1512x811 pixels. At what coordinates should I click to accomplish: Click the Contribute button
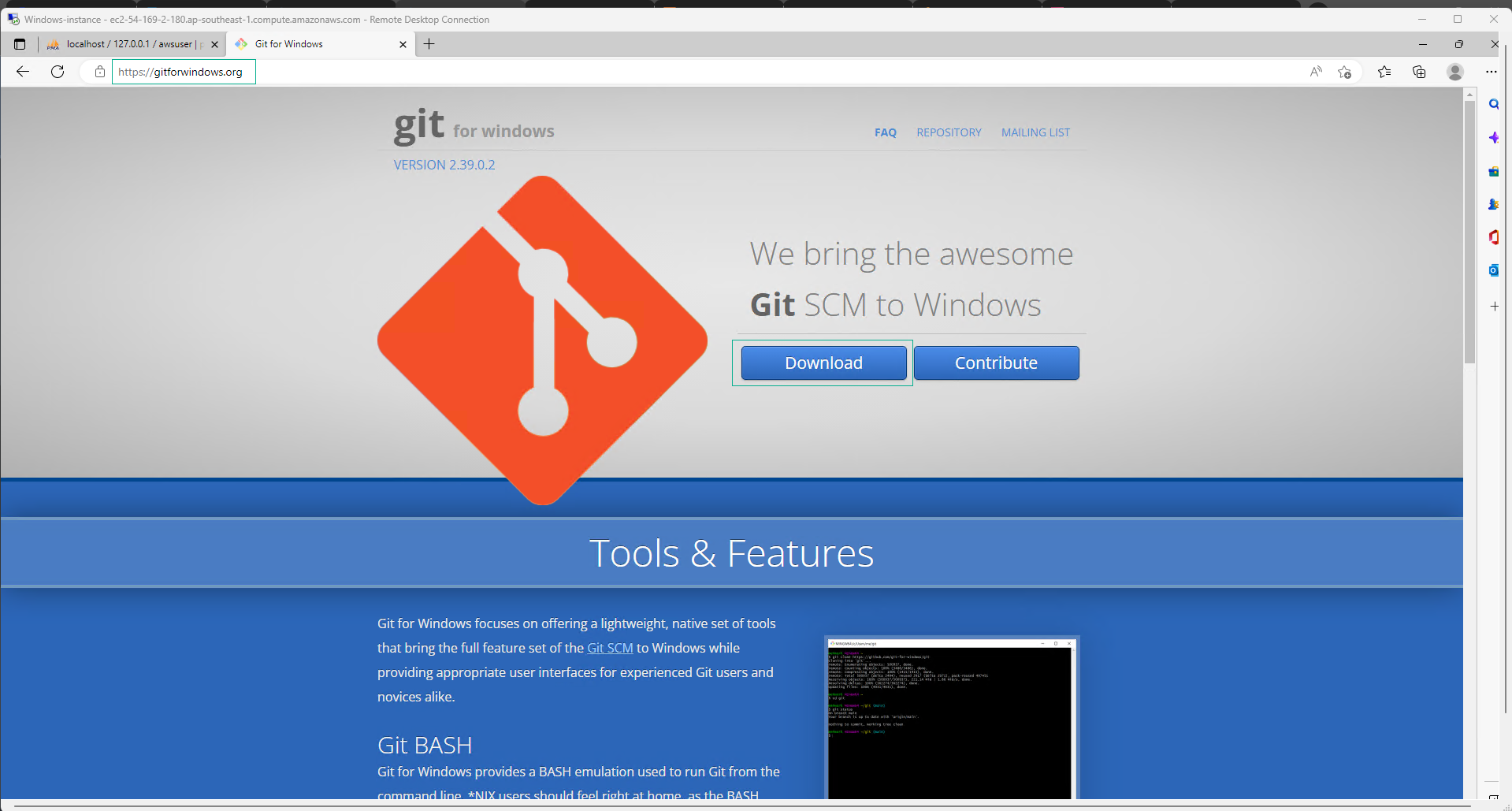click(x=996, y=363)
